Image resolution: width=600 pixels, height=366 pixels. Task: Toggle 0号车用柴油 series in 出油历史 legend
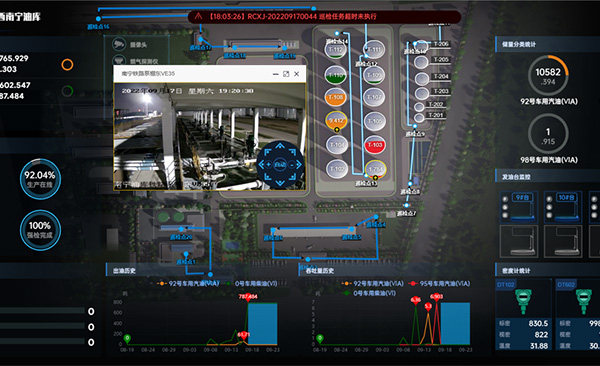click(252, 283)
